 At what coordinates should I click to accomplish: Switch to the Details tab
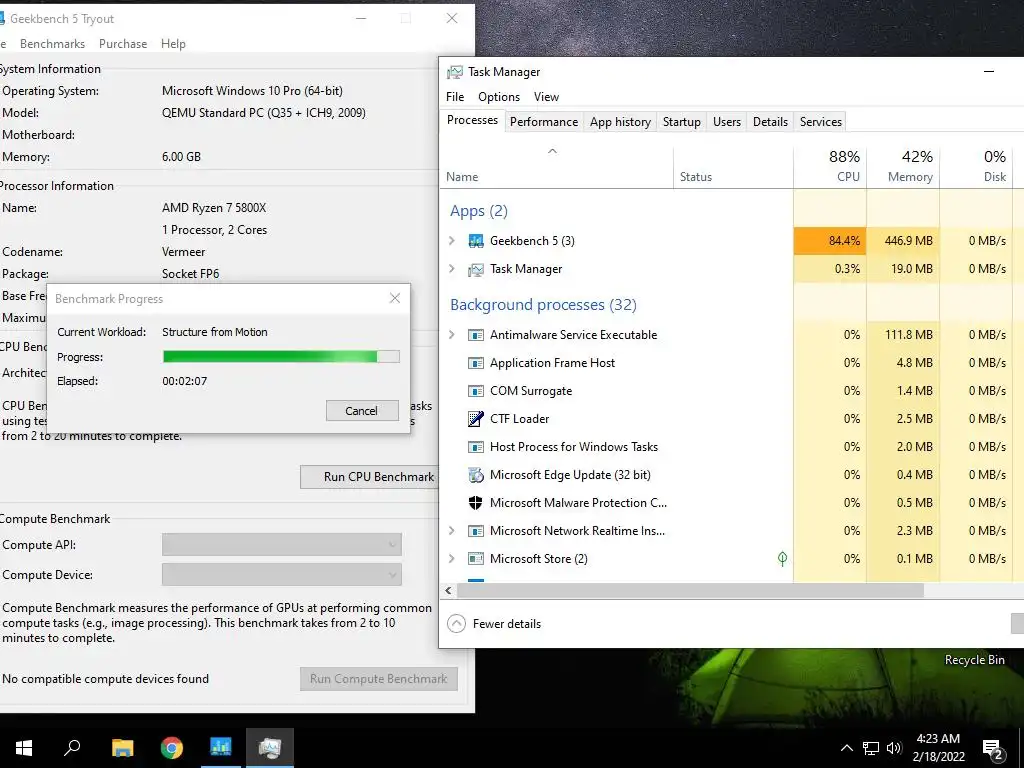click(x=770, y=122)
